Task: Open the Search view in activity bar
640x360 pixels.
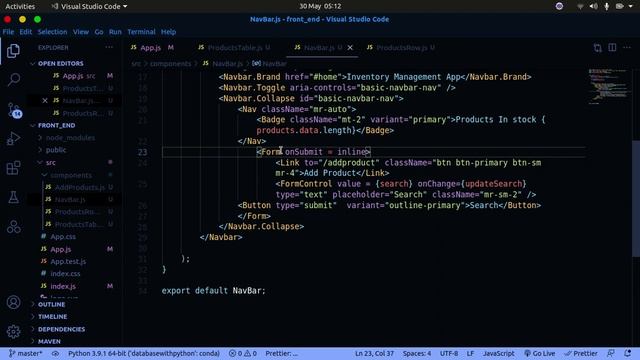Action: [x=13, y=79]
